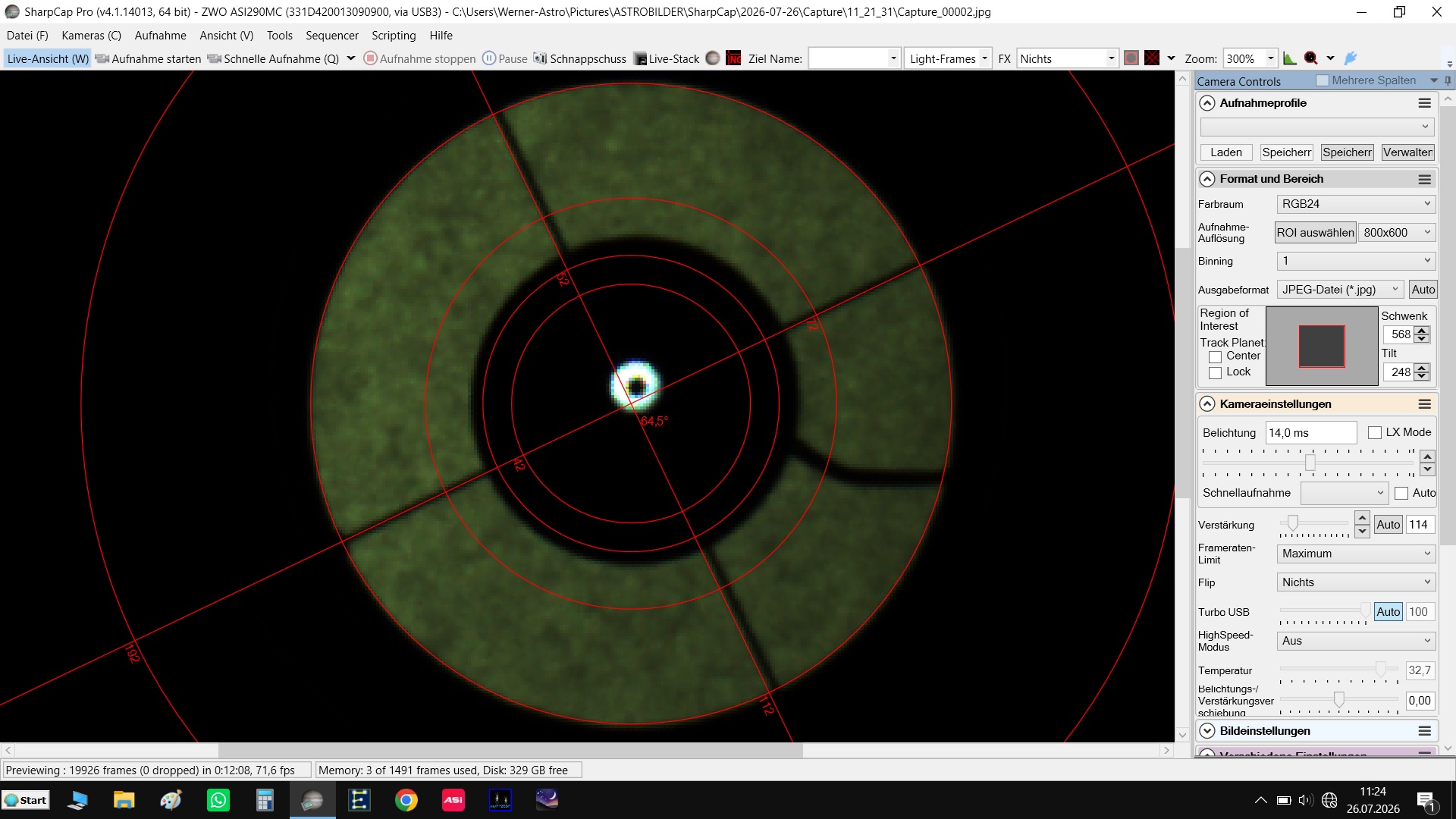
Task: Click the Belichtungs-/Verstärkungsverschiebung slider handle
Action: coord(1339,699)
